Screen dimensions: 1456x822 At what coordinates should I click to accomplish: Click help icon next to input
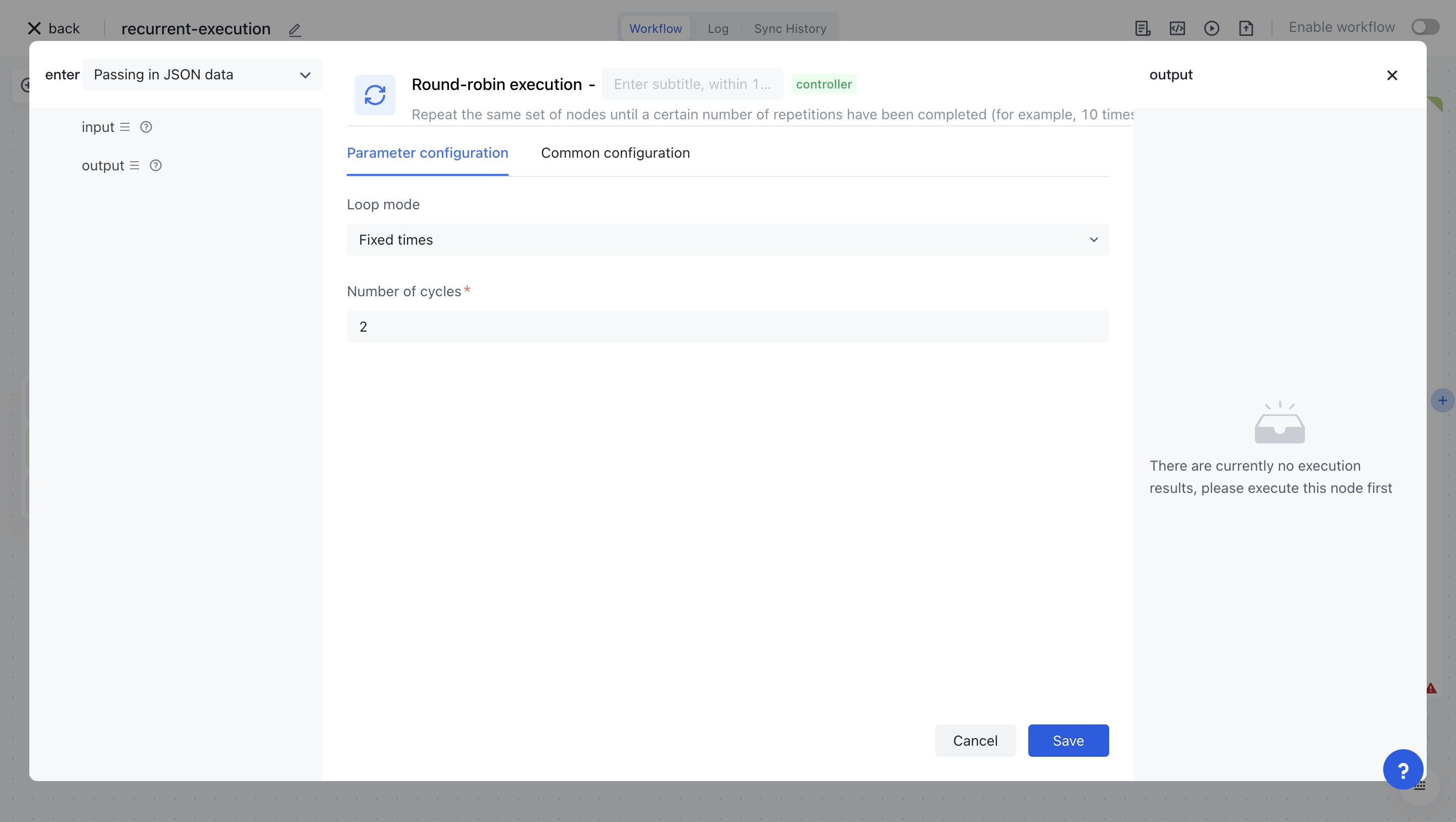tap(146, 127)
